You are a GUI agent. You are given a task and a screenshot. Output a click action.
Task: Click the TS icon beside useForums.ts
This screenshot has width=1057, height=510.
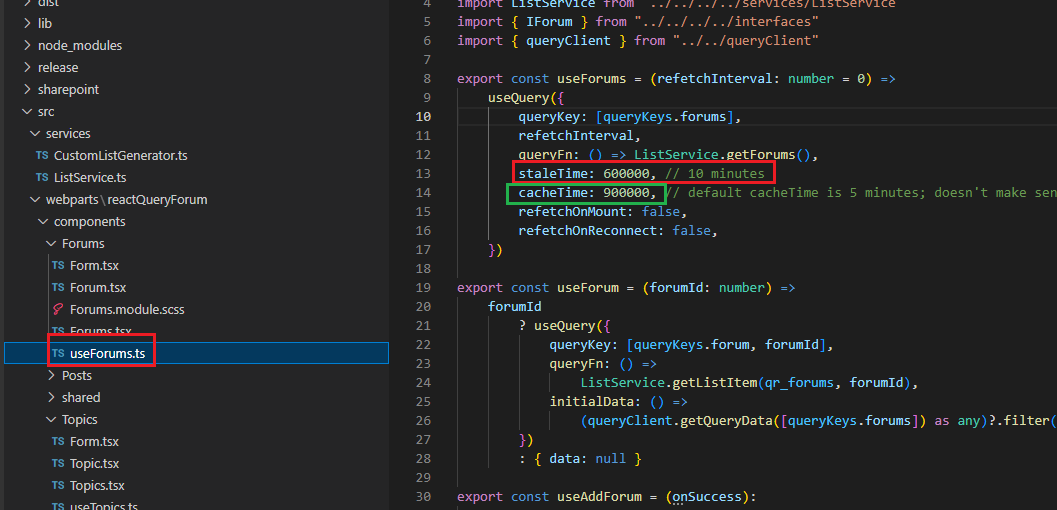click(58, 353)
